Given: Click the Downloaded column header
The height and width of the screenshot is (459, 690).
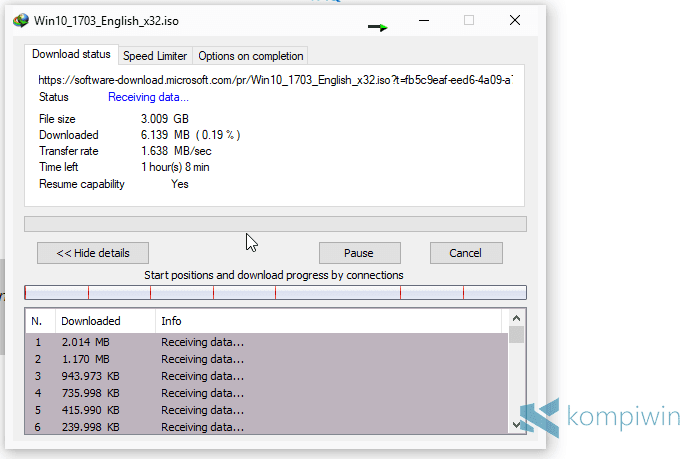Looking at the screenshot, I should click(x=105, y=321).
